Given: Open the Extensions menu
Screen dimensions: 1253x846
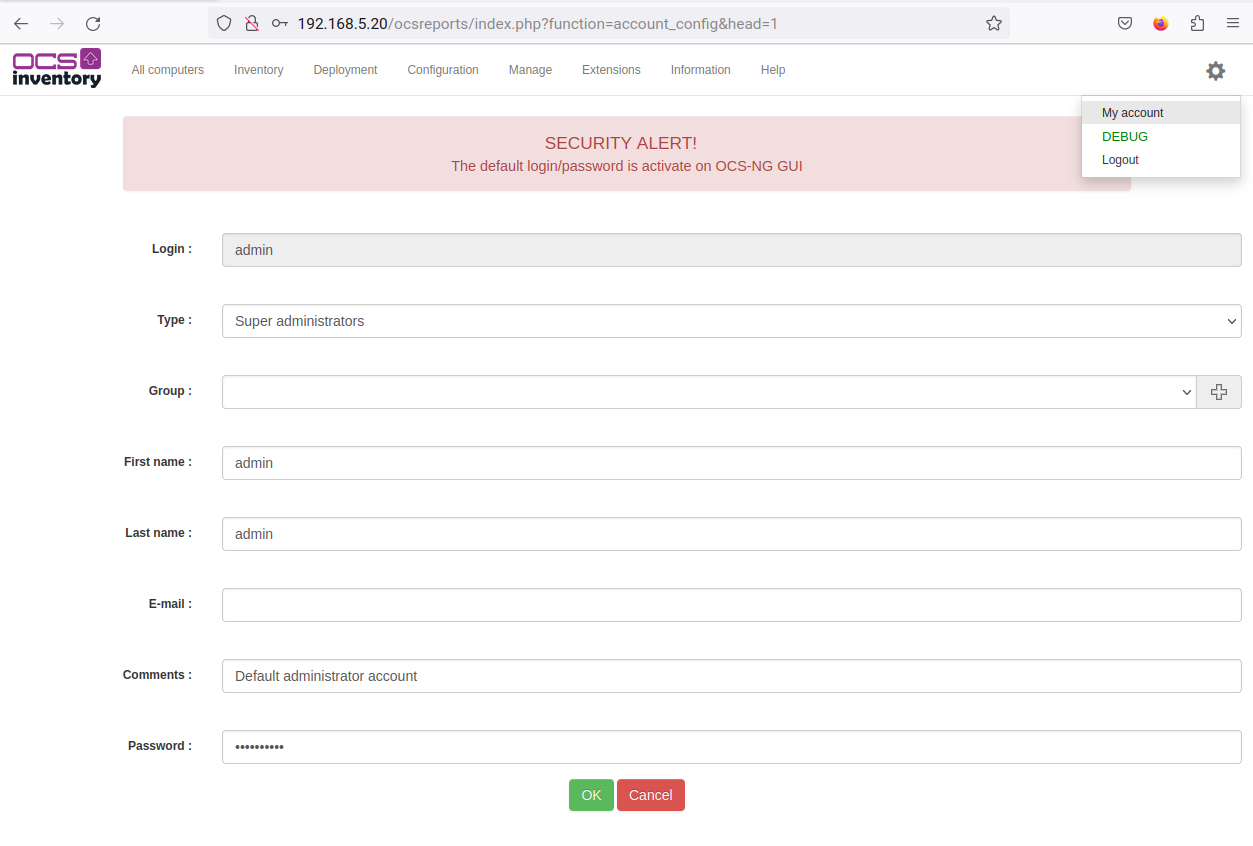Looking at the screenshot, I should [x=611, y=70].
